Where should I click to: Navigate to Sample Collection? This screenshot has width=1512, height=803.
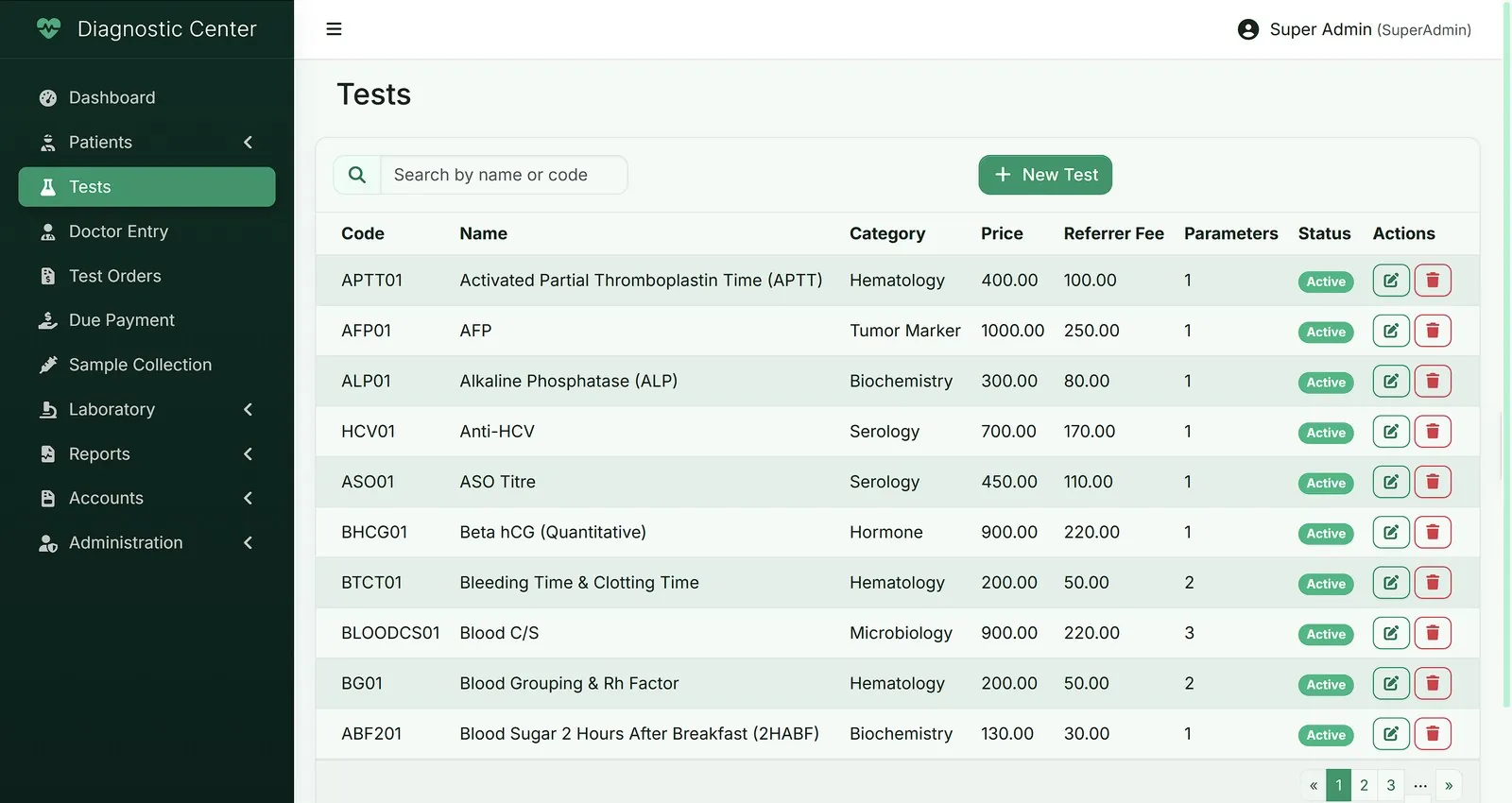pos(146,365)
